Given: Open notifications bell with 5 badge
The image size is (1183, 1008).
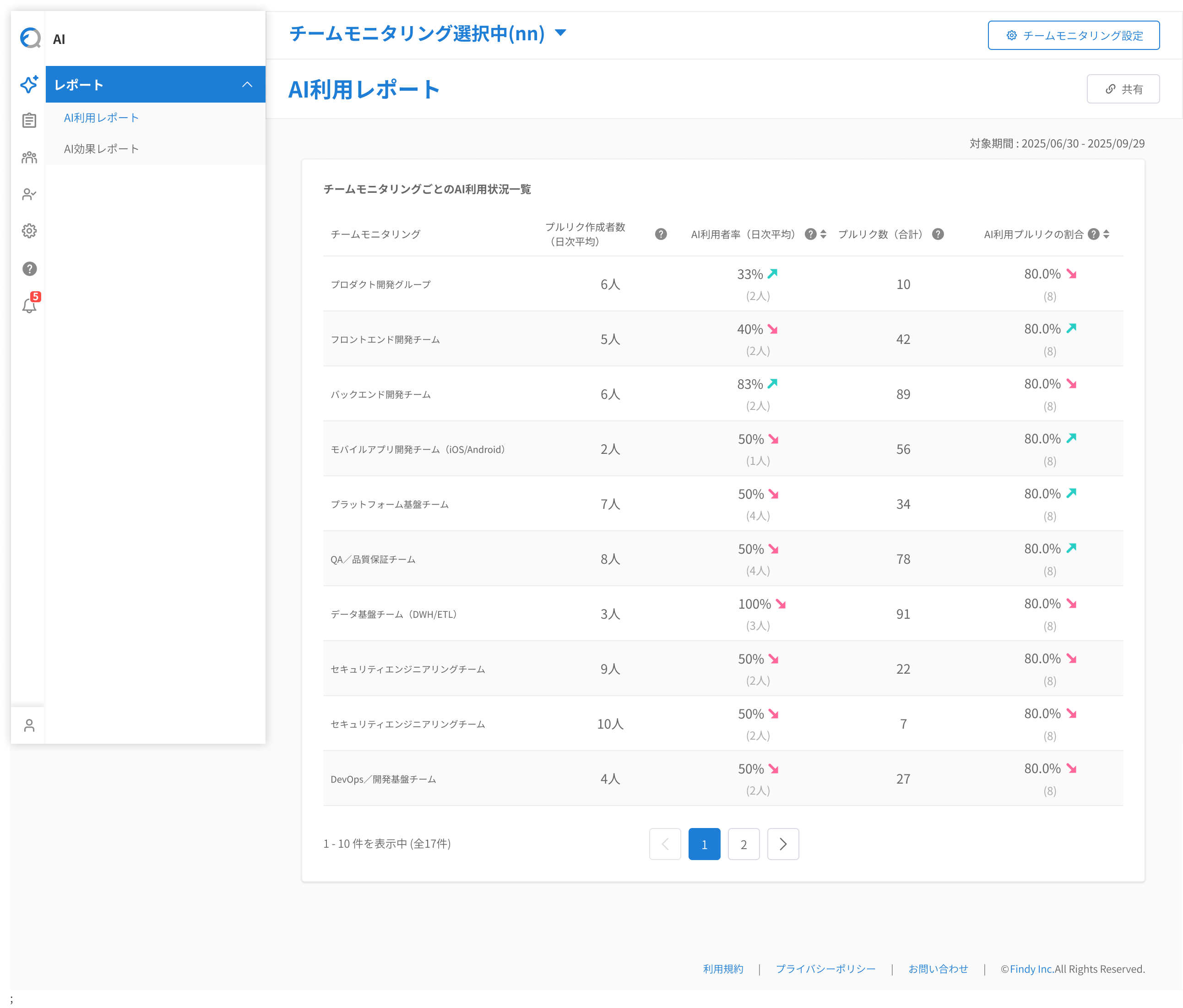Looking at the screenshot, I should 29,305.
